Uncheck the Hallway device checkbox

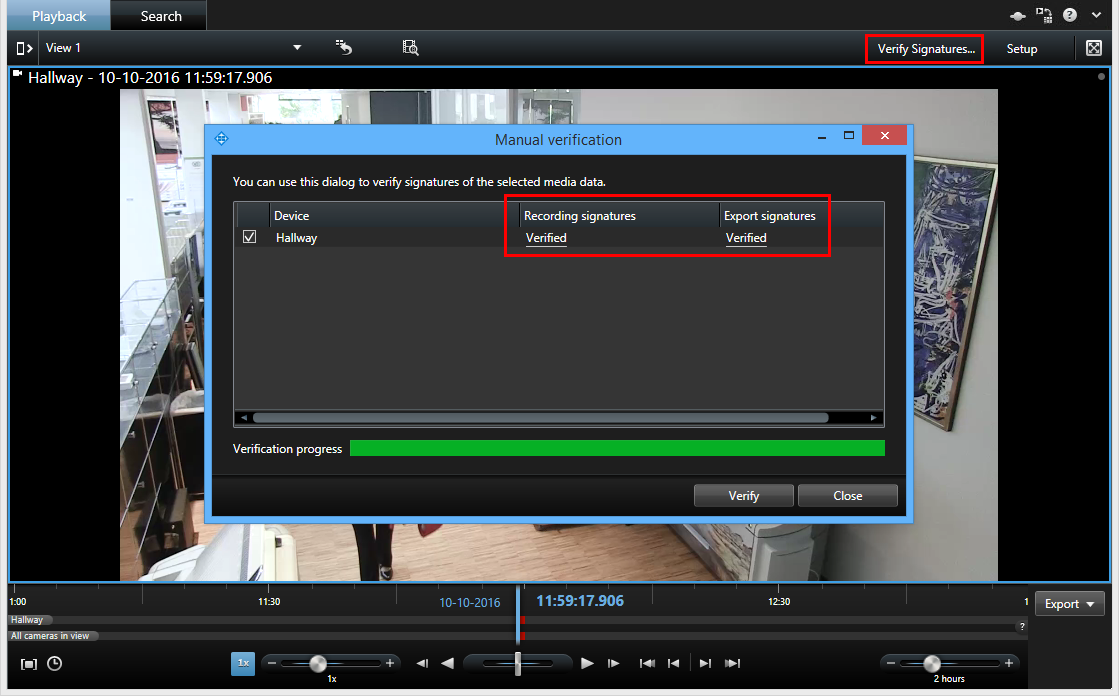tap(250, 238)
